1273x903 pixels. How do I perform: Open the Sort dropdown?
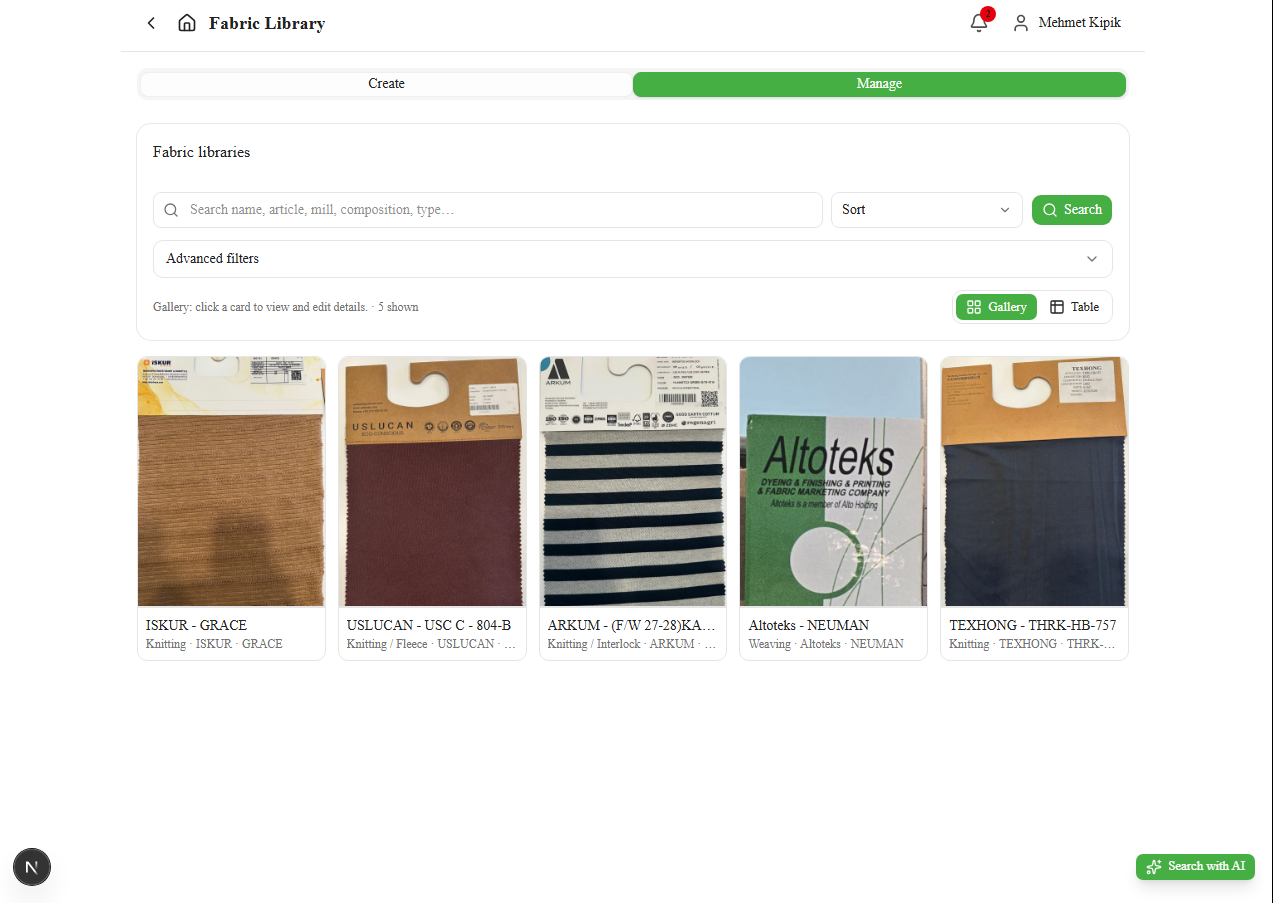tap(927, 210)
